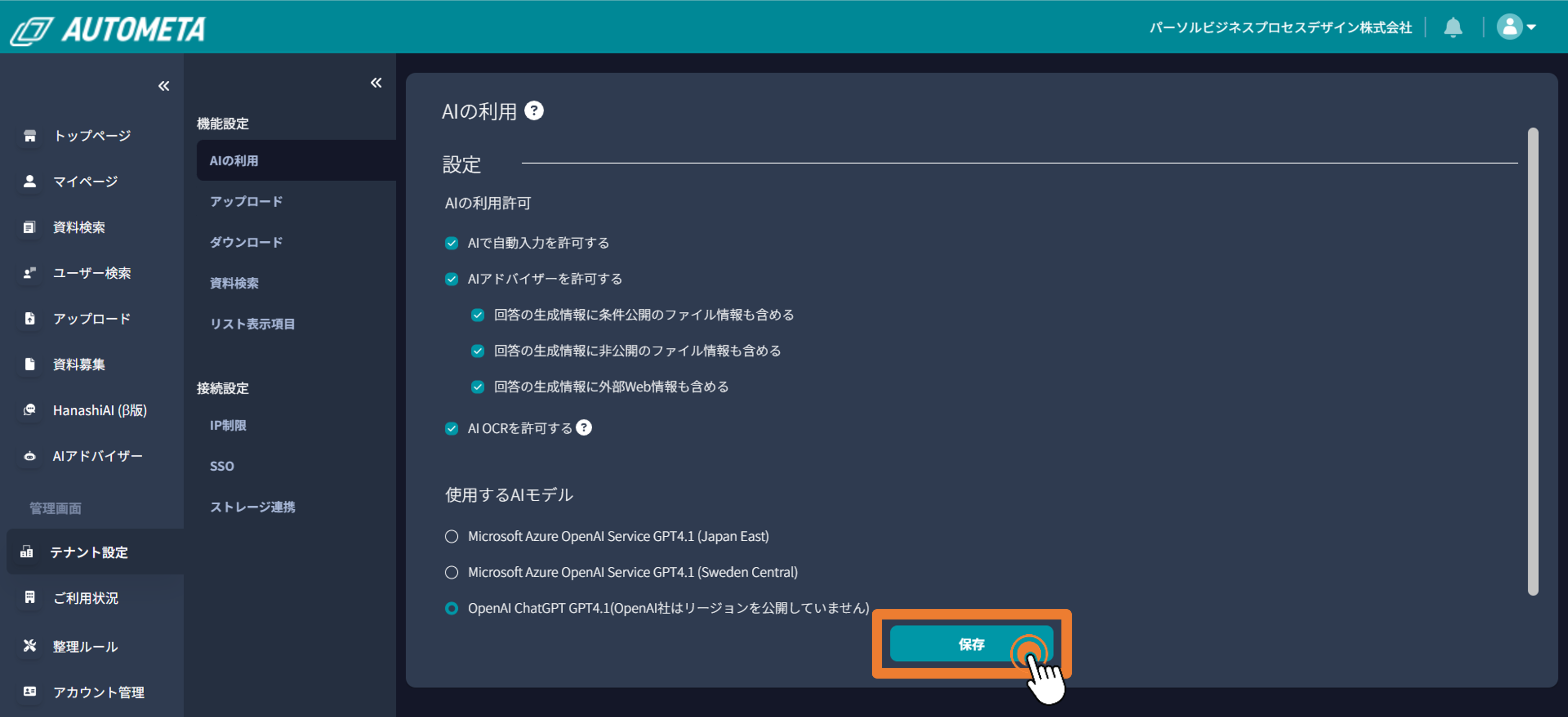The width and height of the screenshot is (1568, 717).
Task: Click the 機能設定 section heading
Action: point(223,124)
